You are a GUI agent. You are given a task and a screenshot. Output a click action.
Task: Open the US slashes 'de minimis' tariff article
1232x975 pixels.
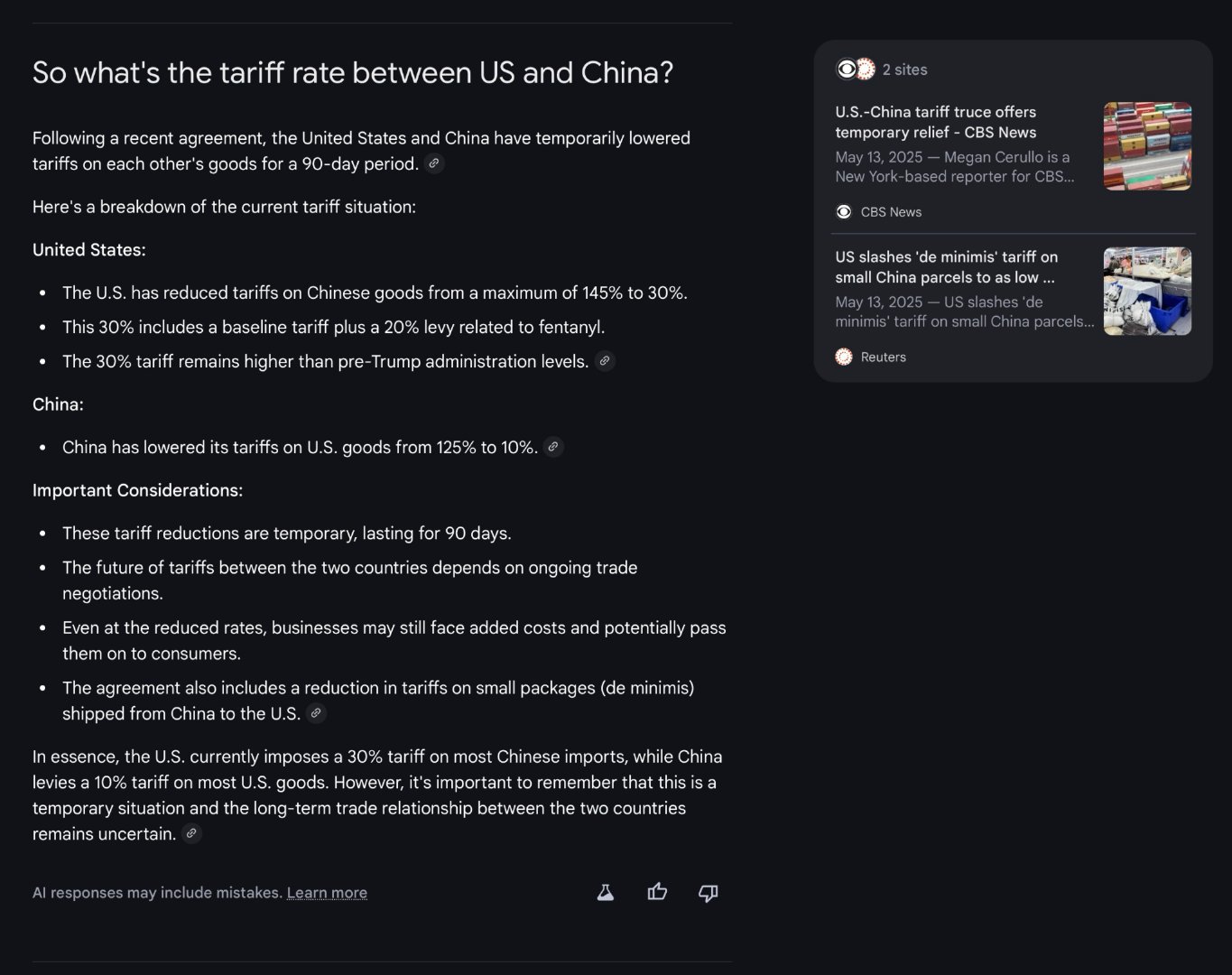(x=947, y=267)
